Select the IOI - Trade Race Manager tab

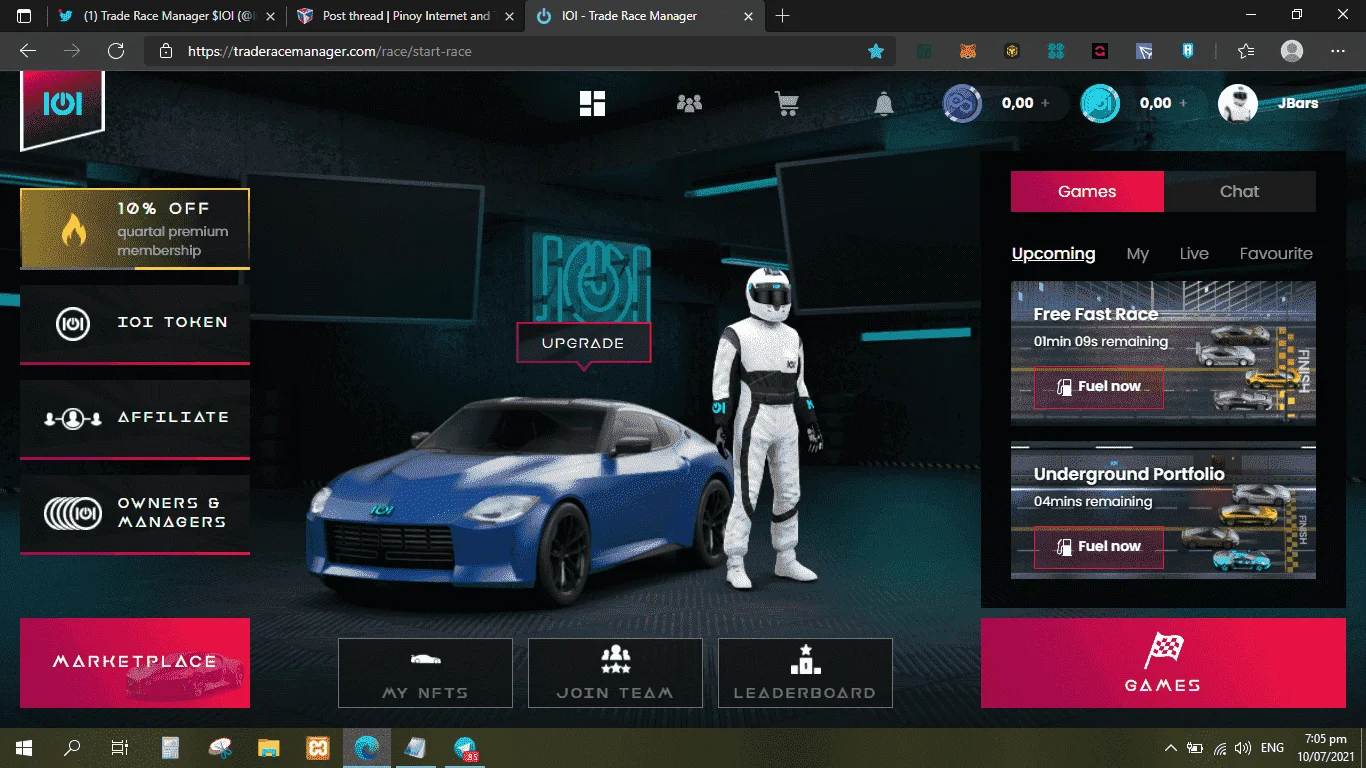643,16
